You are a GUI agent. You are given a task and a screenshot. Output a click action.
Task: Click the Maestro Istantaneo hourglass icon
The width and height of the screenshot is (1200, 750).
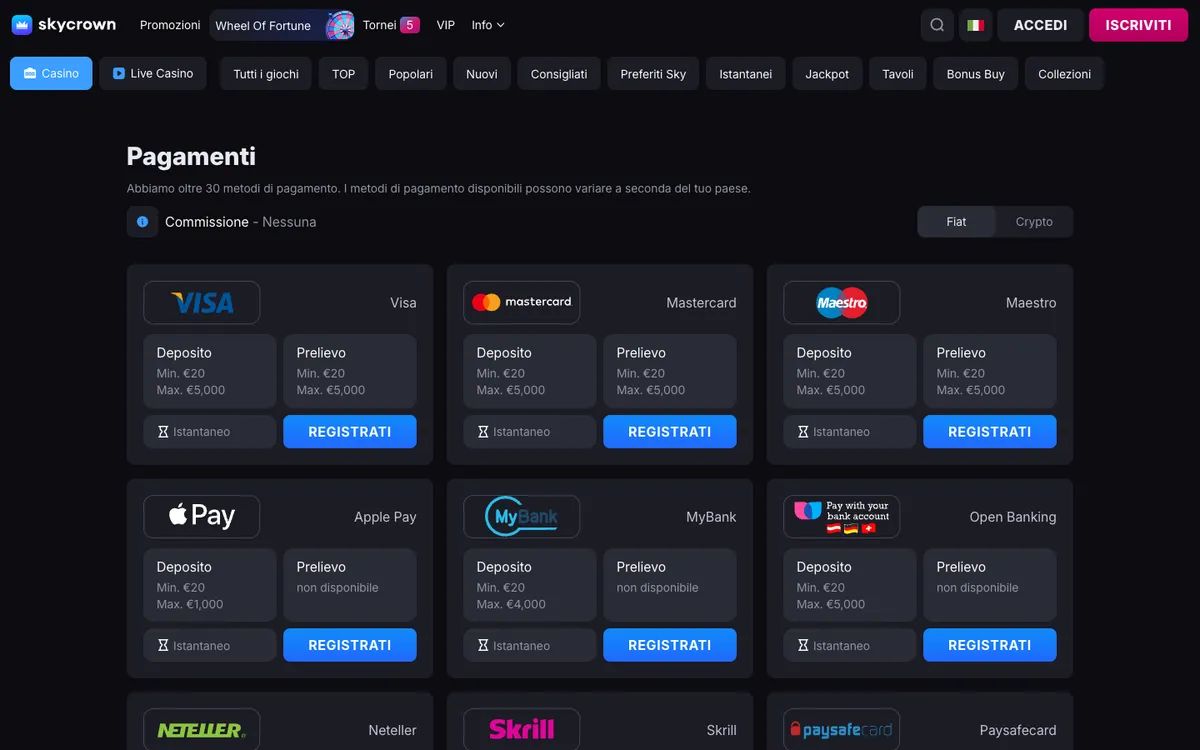pos(803,432)
